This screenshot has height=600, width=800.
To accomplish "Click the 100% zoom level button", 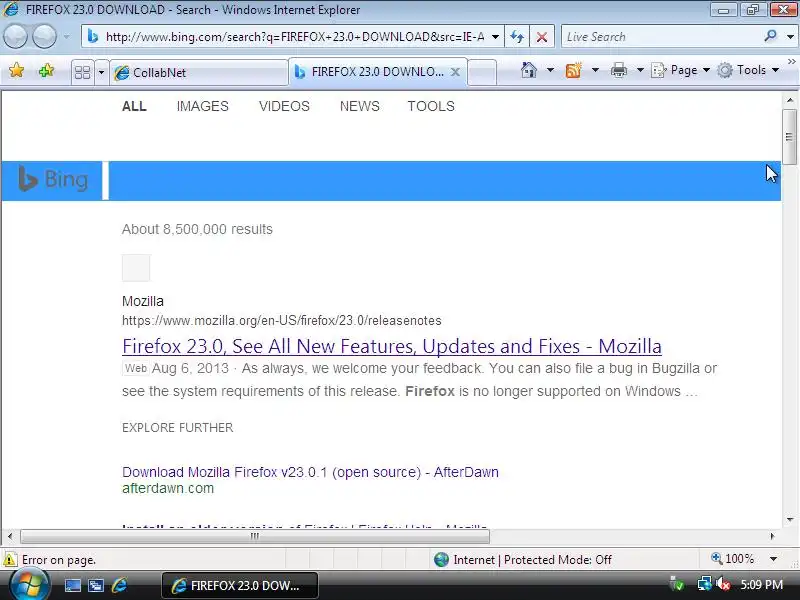I will [x=733, y=559].
